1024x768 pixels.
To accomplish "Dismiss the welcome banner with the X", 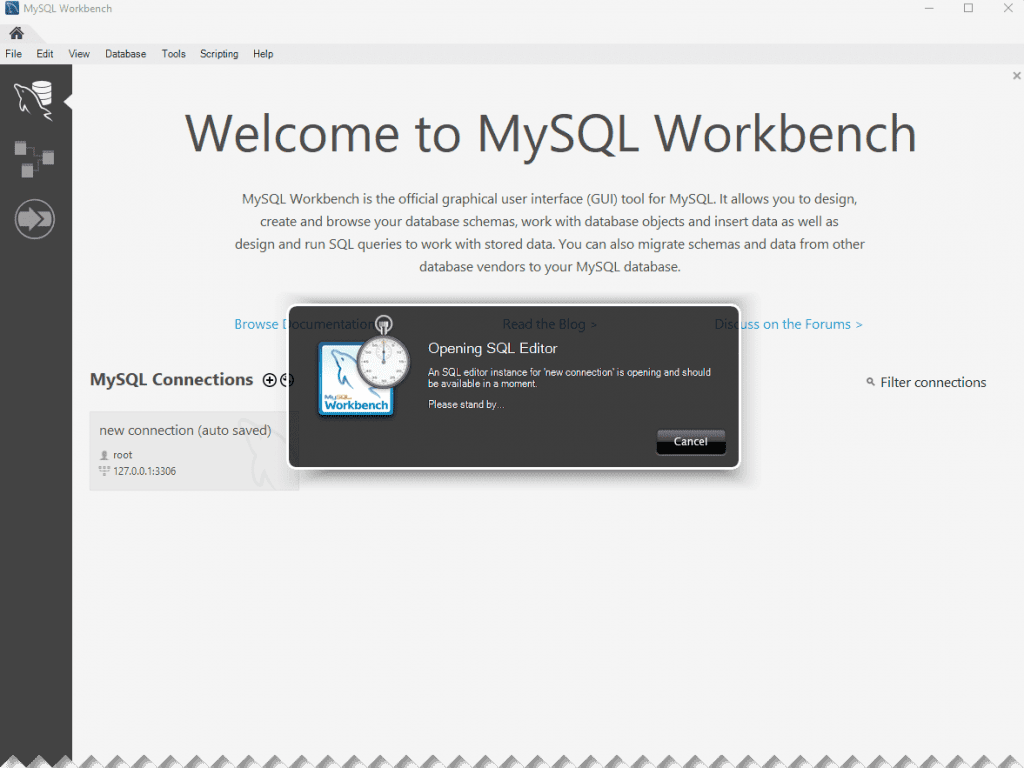I will click(1016, 75).
